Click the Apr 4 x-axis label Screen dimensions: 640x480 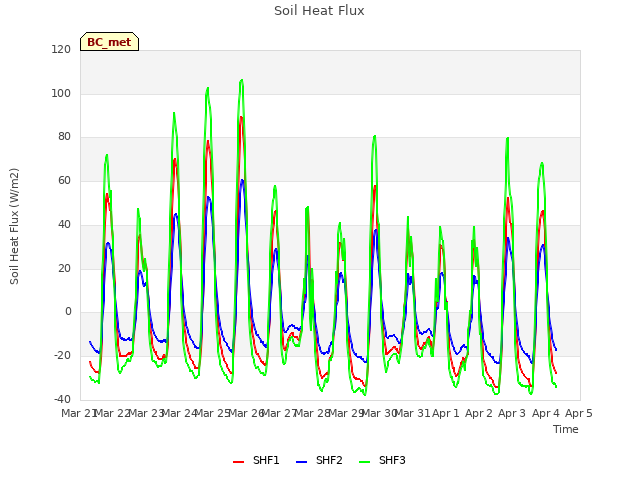tap(546, 413)
